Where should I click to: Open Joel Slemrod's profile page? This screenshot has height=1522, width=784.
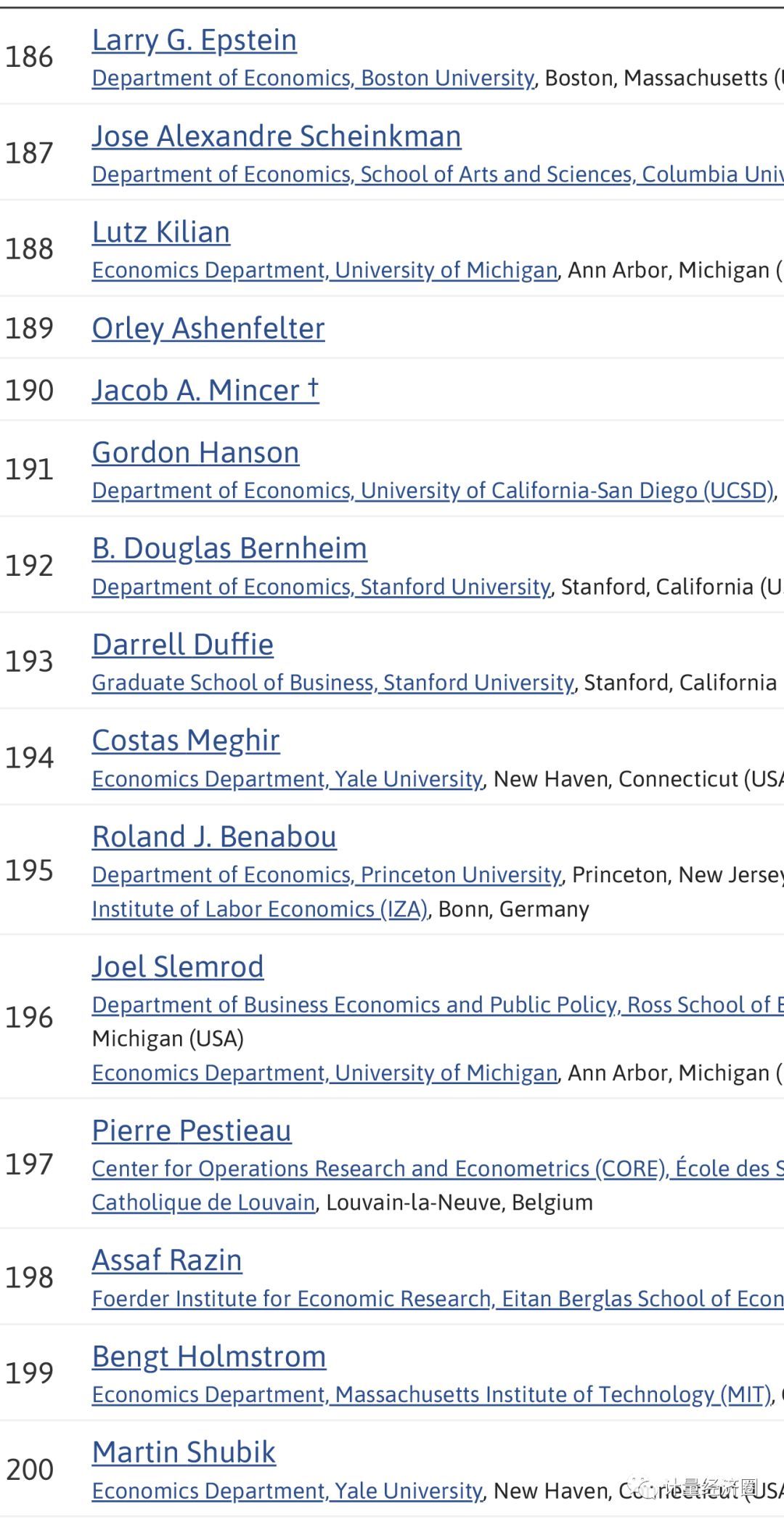pyautogui.click(x=177, y=966)
